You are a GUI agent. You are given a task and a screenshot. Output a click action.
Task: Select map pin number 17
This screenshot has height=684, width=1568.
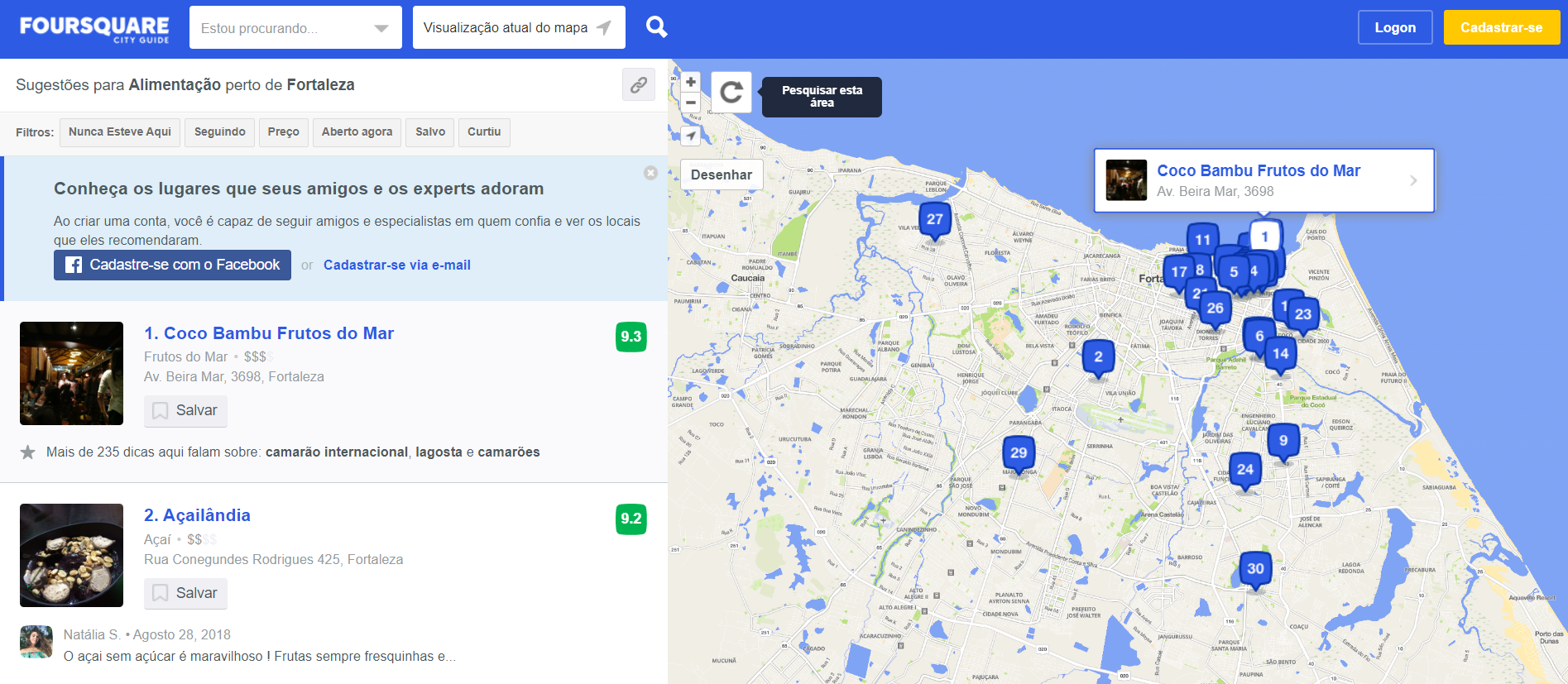pos(1178,272)
